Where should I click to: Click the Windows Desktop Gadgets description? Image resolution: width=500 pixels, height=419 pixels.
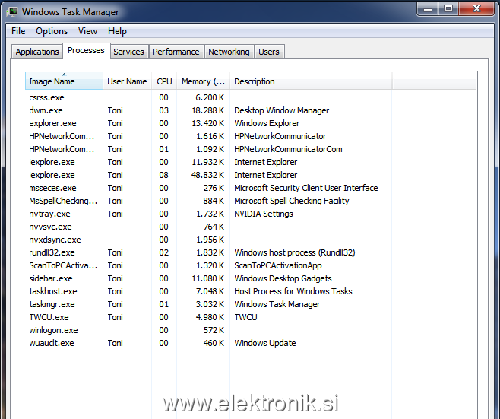pos(283,278)
